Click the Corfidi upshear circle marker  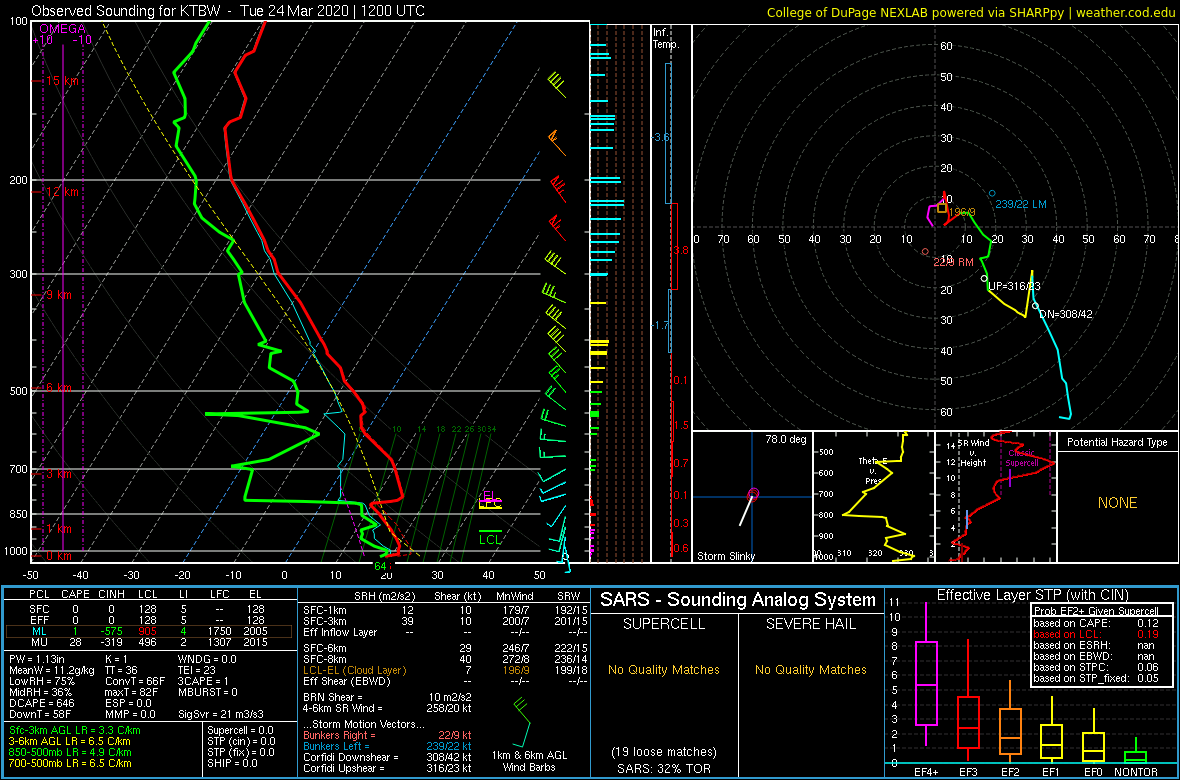click(x=984, y=279)
